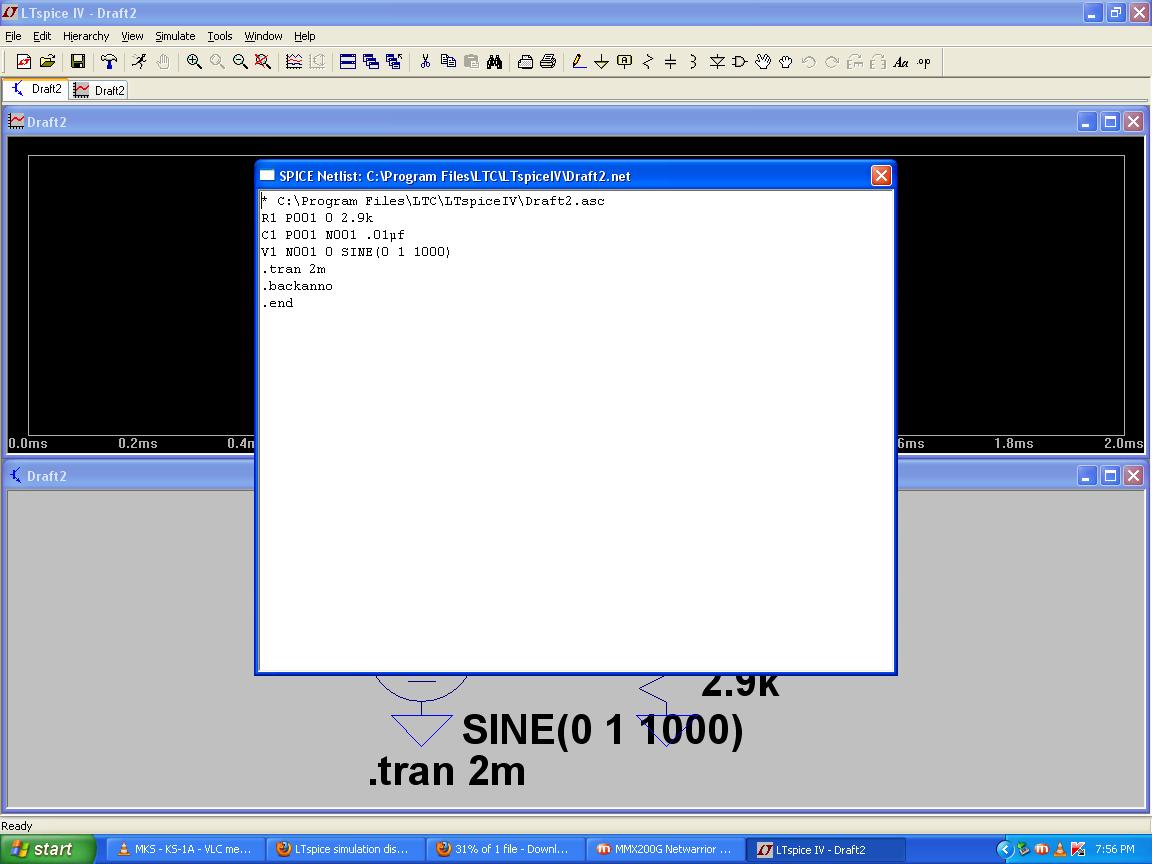Screen dimensions: 1152x864
Task: Switch to the VLC media player taskbar button
Action: pos(185,849)
